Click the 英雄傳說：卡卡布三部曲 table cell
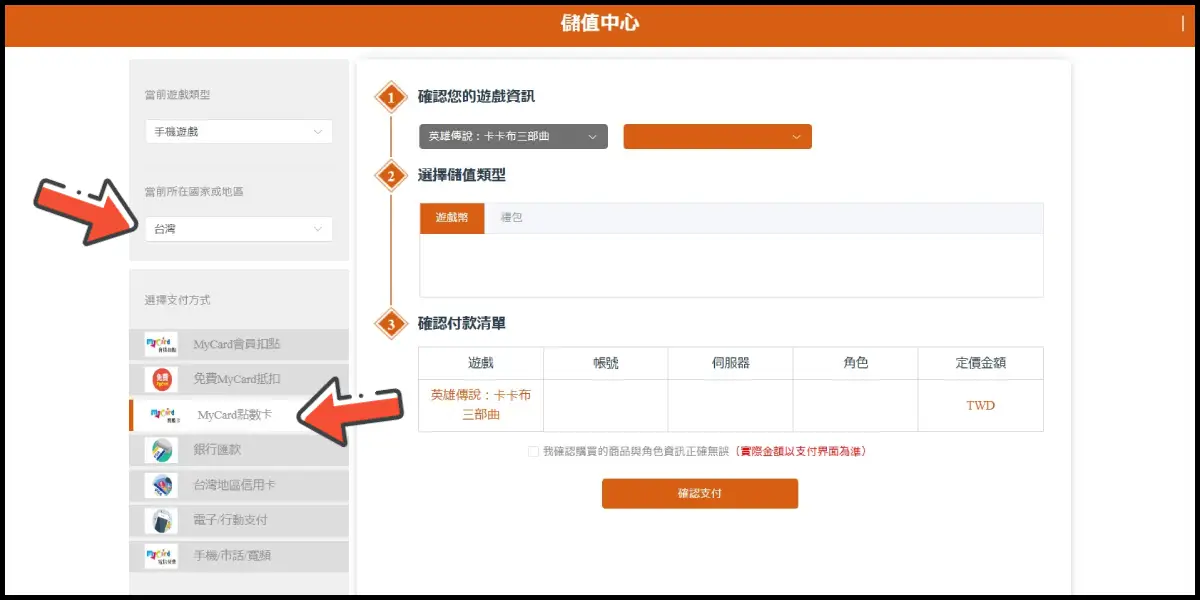 tap(481, 405)
